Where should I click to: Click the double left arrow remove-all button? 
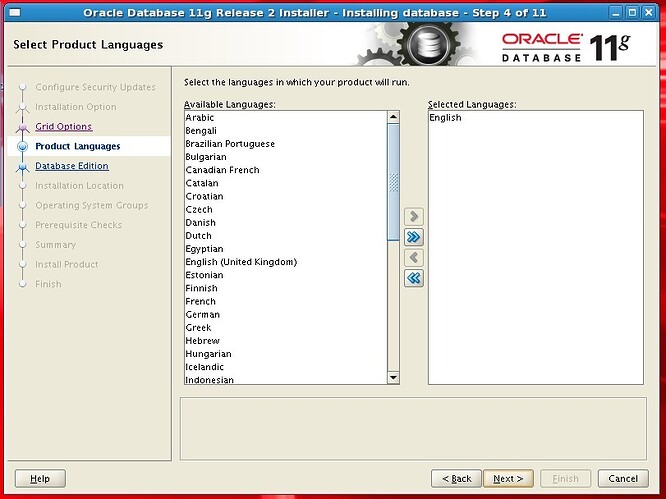pyautogui.click(x=414, y=279)
